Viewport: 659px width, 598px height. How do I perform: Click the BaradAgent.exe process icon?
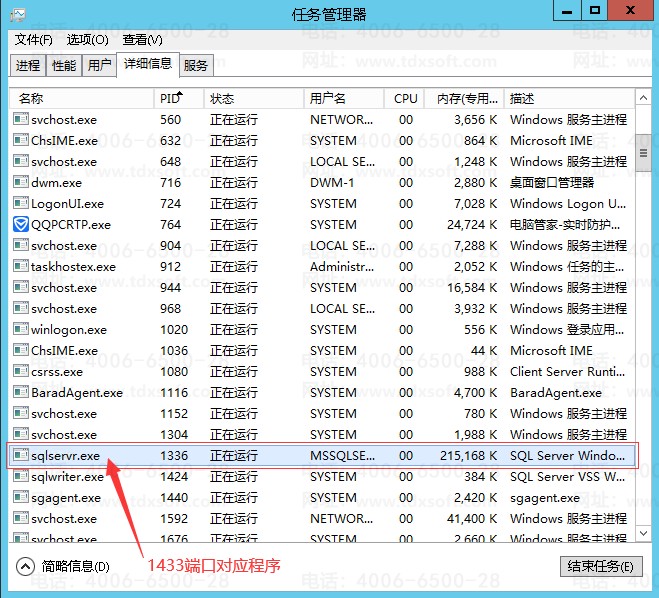[x=21, y=393]
